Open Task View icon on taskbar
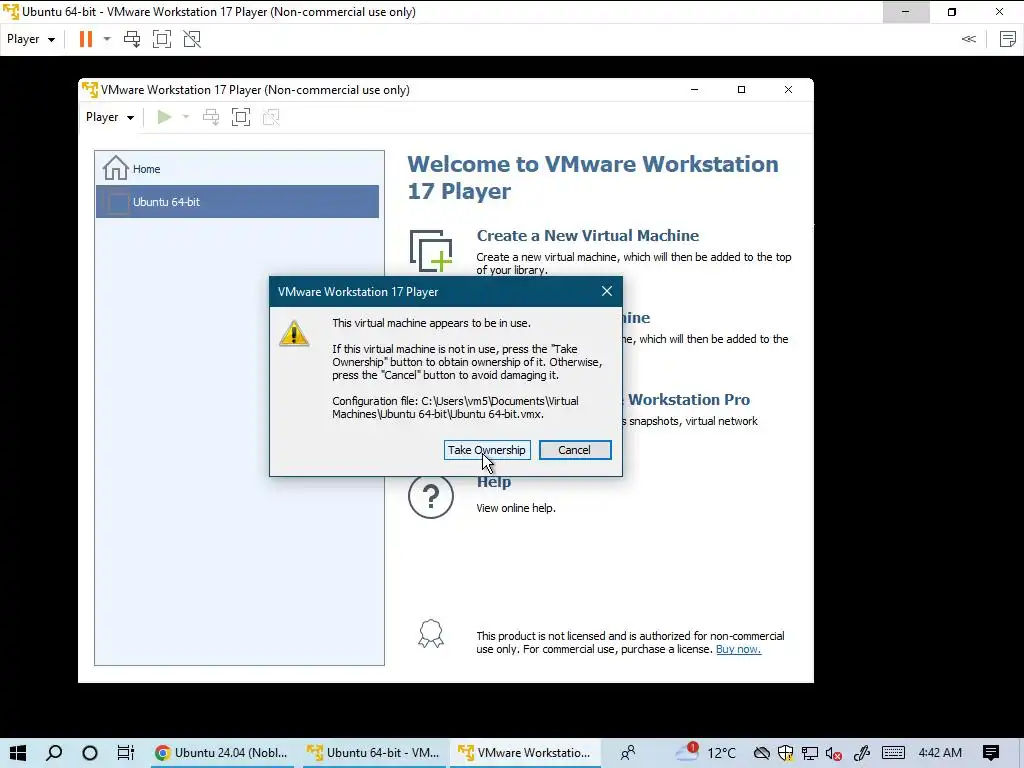The width and height of the screenshot is (1024, 768). (x=125, y=753)
